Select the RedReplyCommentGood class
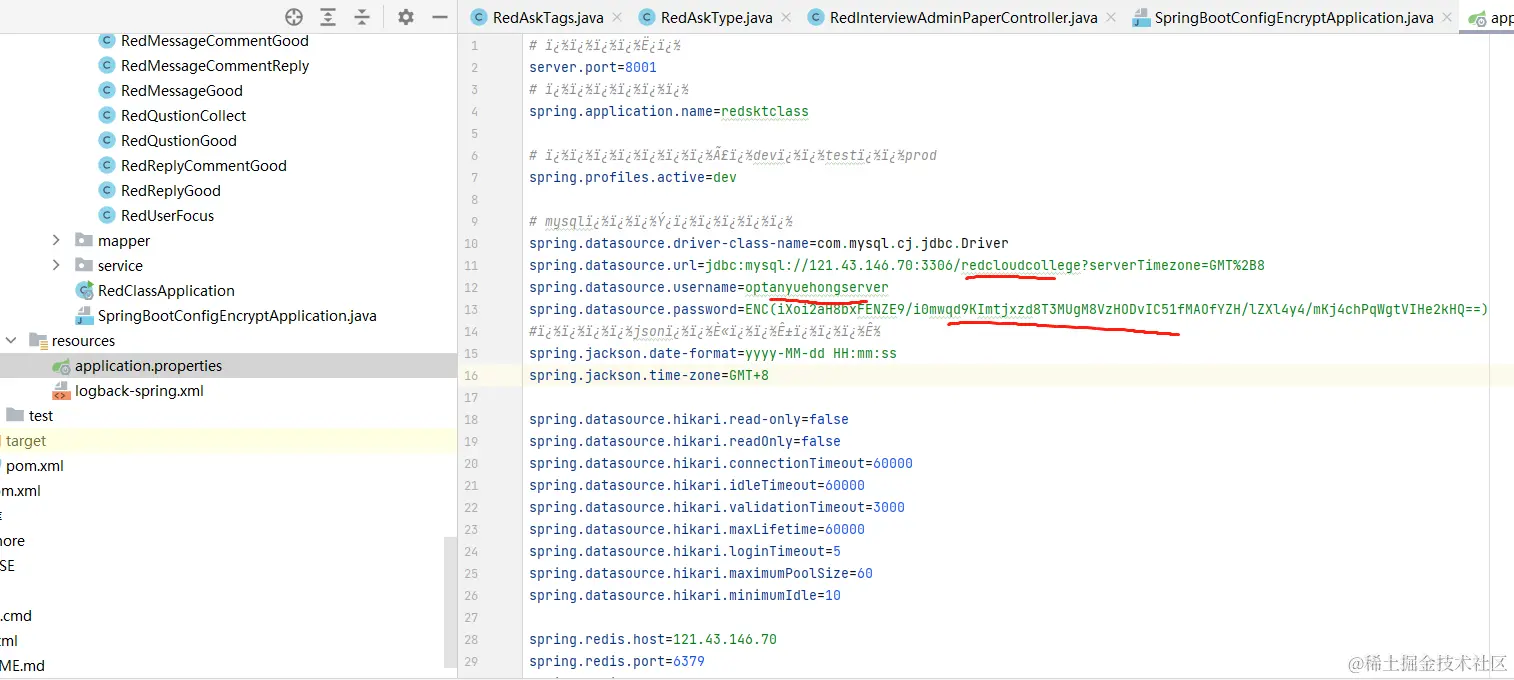The height and width of the screenshot is (680, 1514). pos(204,166)
